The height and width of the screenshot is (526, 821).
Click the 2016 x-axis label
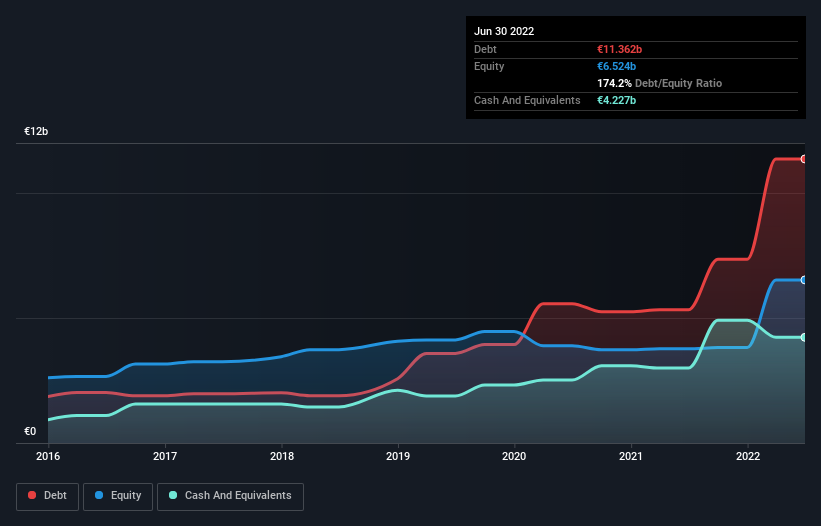point(48,456)
